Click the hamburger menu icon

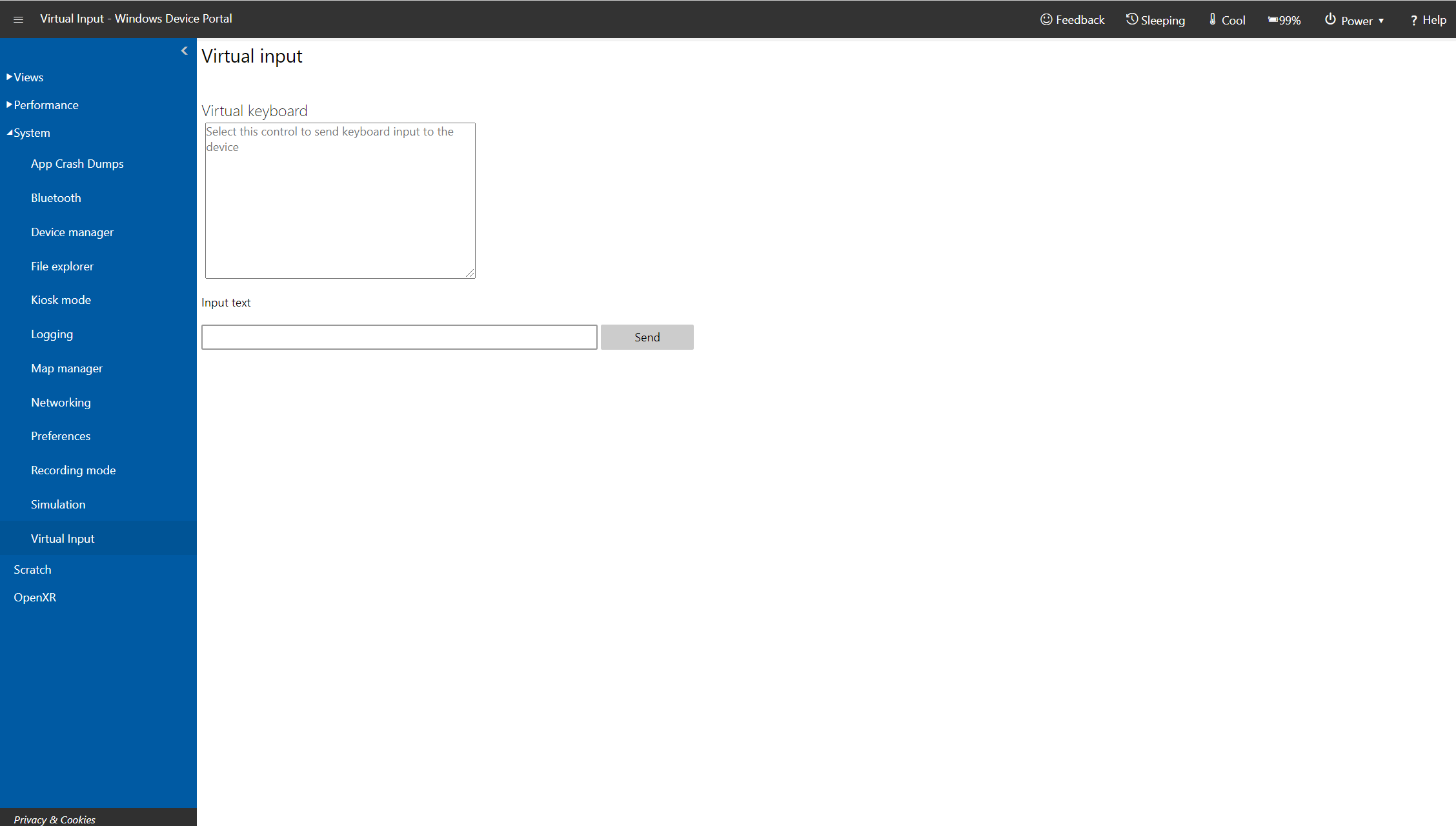click(19, 19)
